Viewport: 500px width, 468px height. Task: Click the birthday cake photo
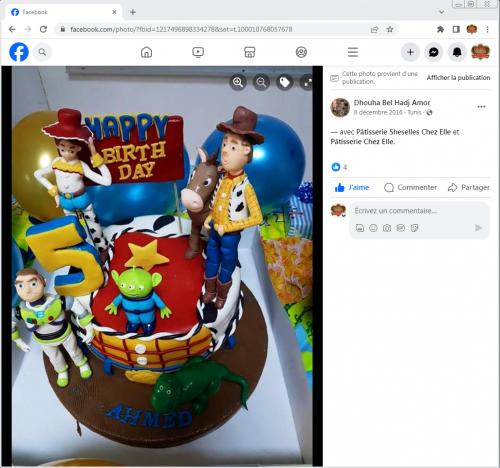[162, 266]
